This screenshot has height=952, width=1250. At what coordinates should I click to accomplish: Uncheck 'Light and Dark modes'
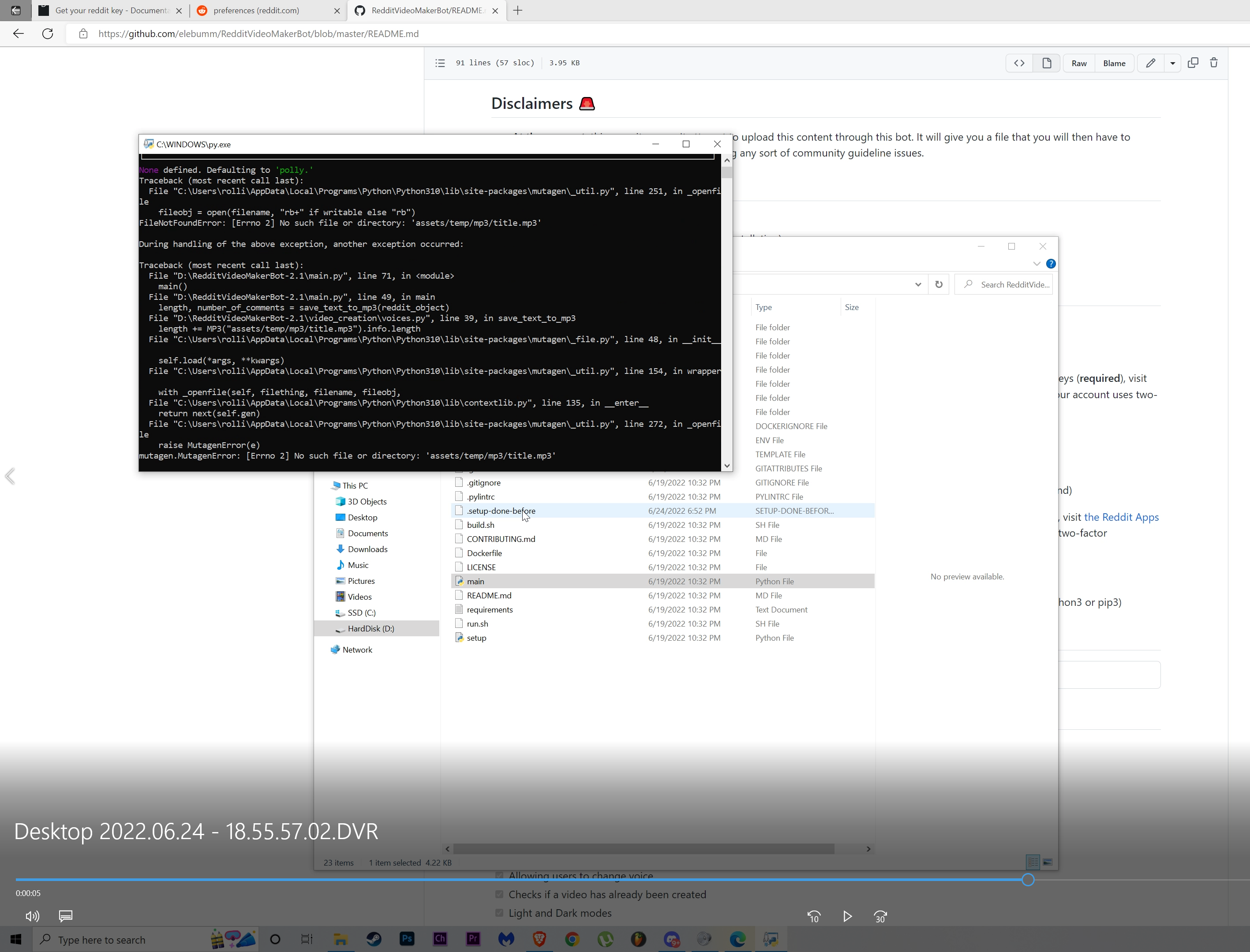point(499,913)
